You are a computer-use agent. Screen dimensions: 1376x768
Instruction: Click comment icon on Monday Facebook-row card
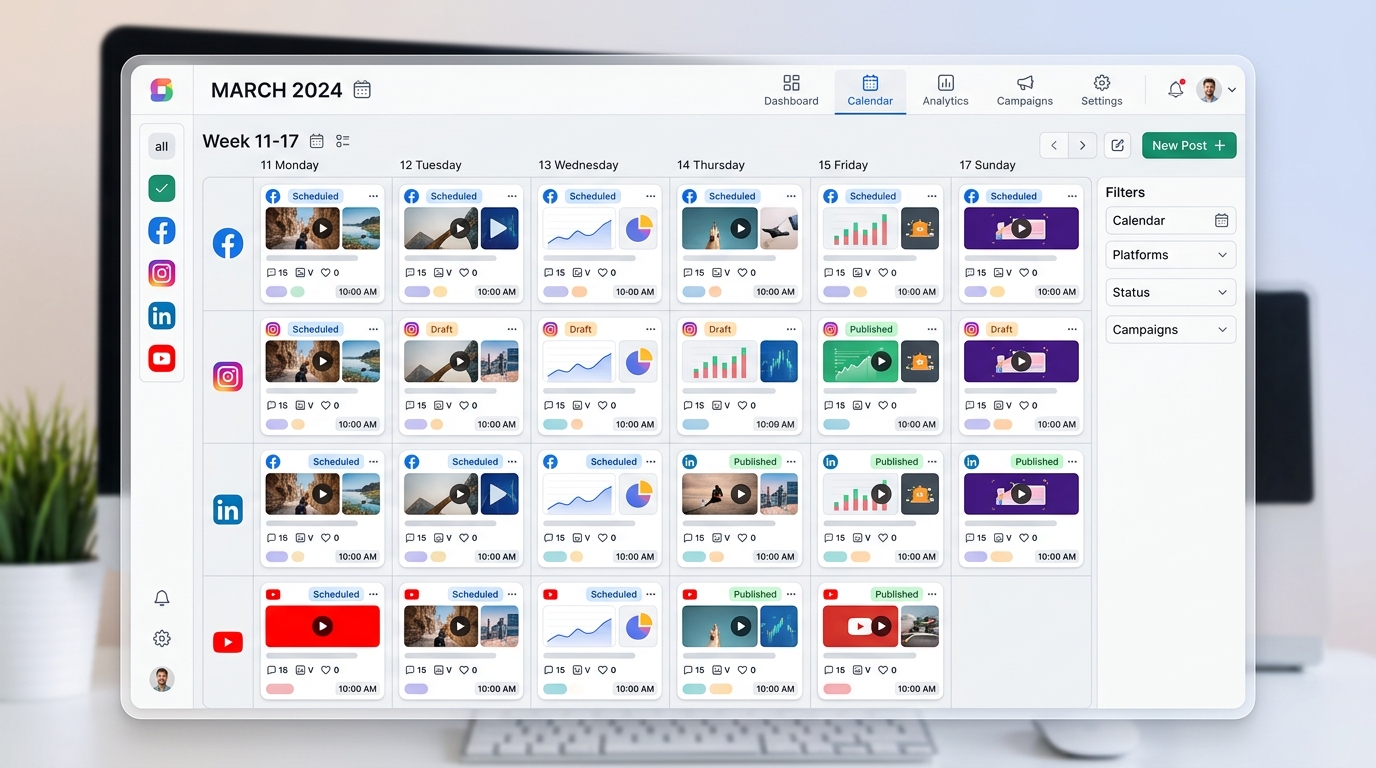point(271,272)
